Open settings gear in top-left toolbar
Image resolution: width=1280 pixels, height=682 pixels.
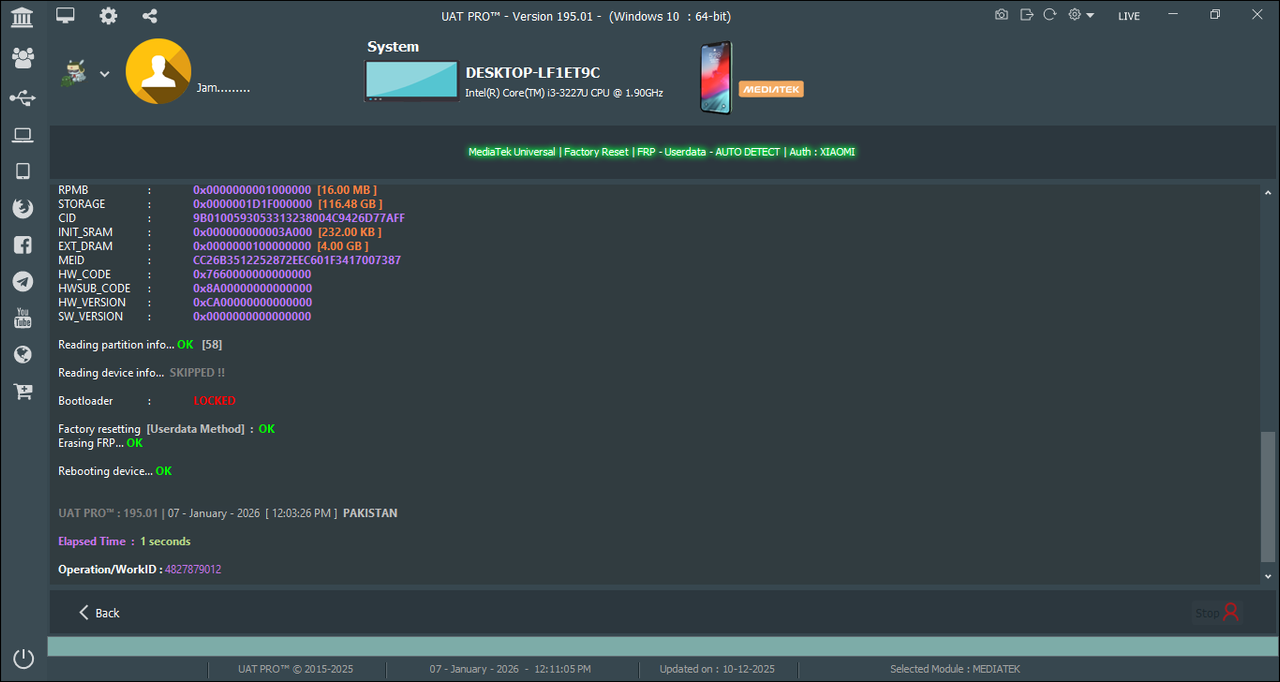108,15
